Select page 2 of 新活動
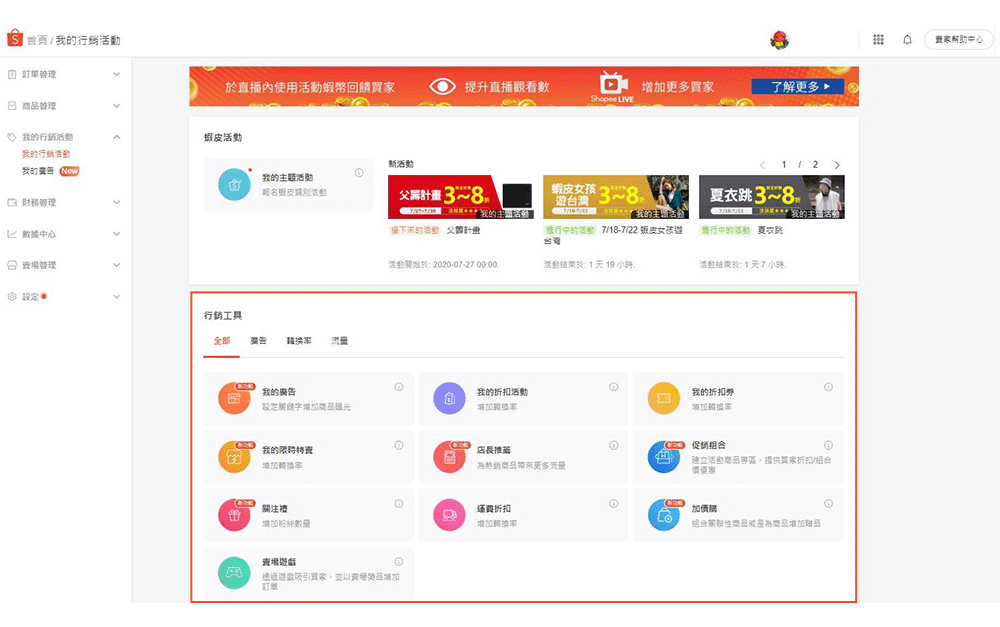The width and height of the screenshot is (1000, 627). pos(815,165)
